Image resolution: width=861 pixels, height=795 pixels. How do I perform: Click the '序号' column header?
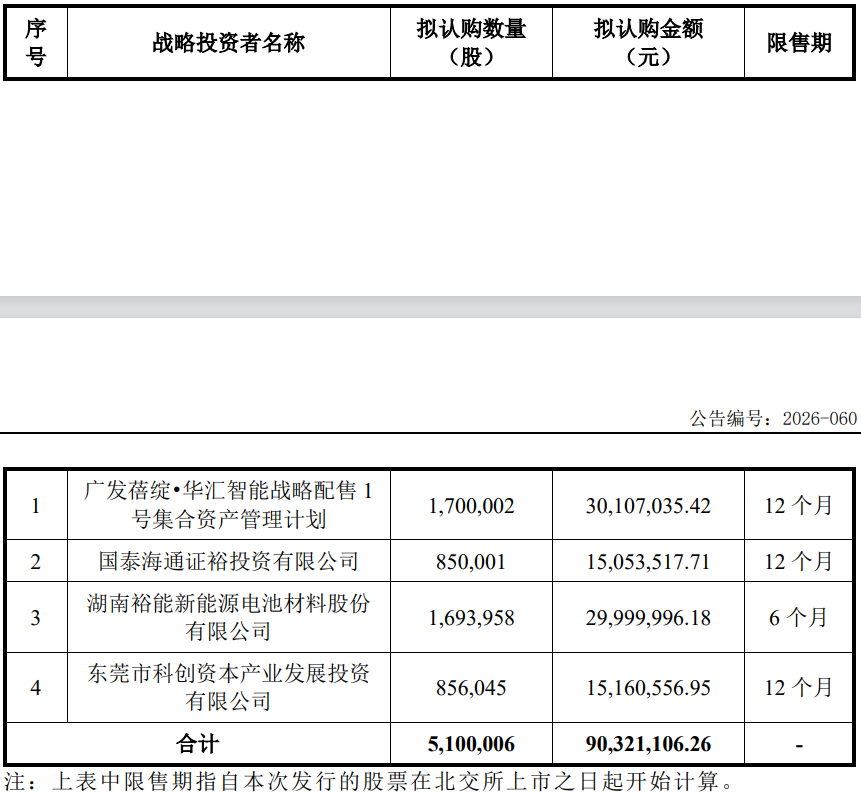(36, 43)
